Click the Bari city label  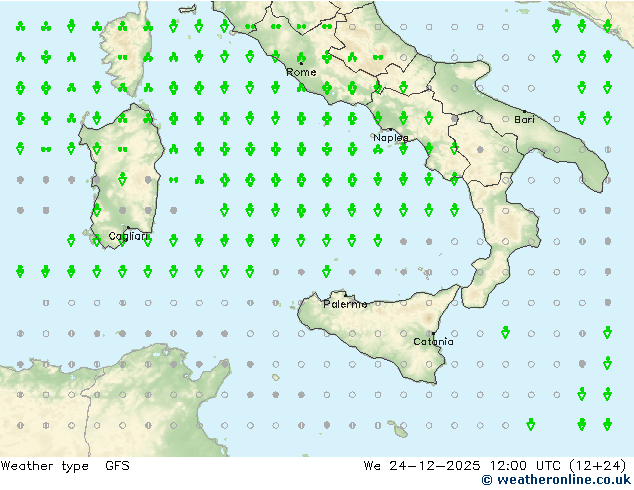click(524, 120)
